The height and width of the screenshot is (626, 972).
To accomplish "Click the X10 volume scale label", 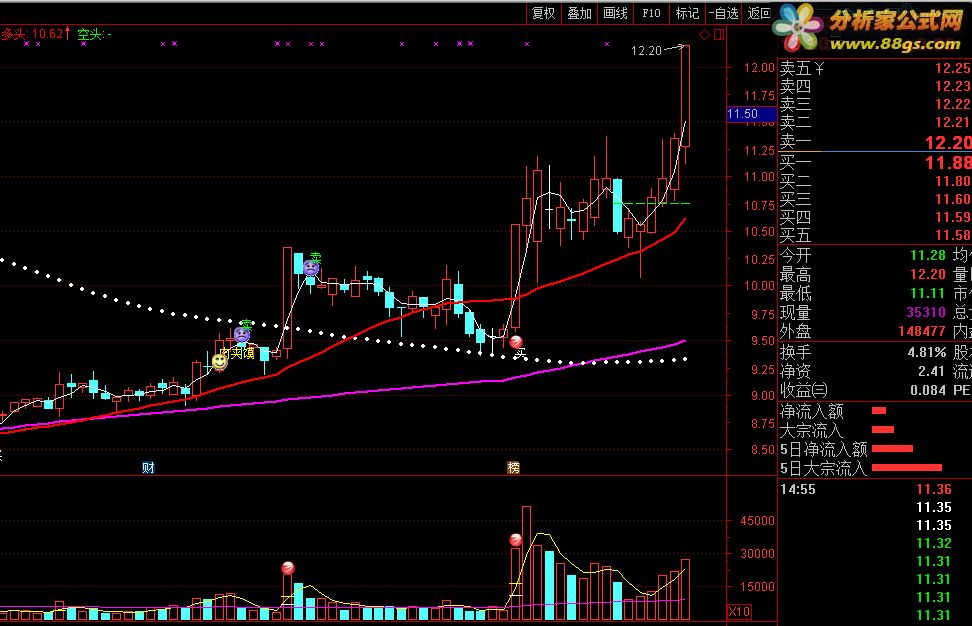I will 738,612.
